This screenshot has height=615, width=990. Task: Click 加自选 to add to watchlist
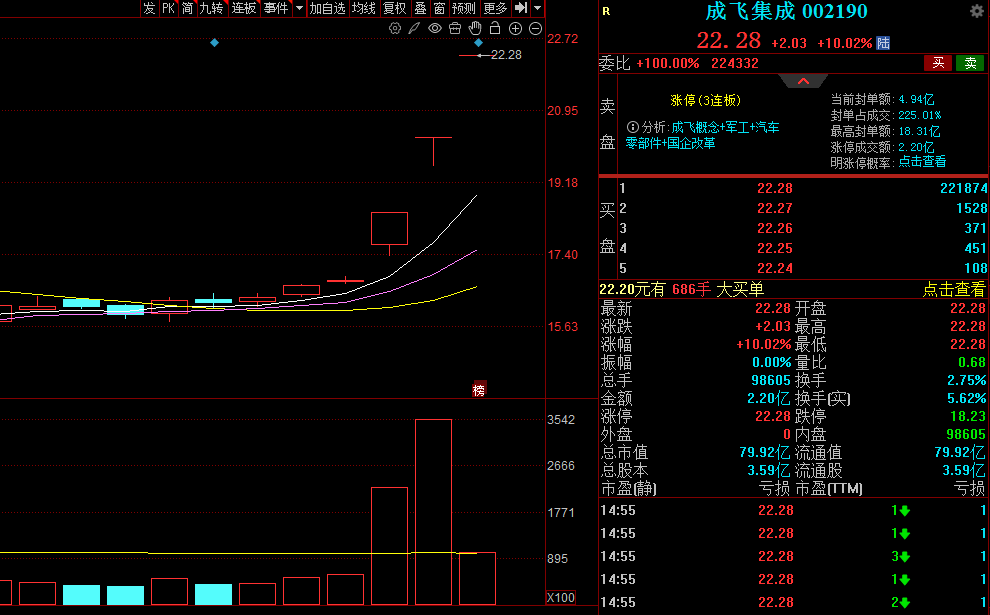(328, 8)
